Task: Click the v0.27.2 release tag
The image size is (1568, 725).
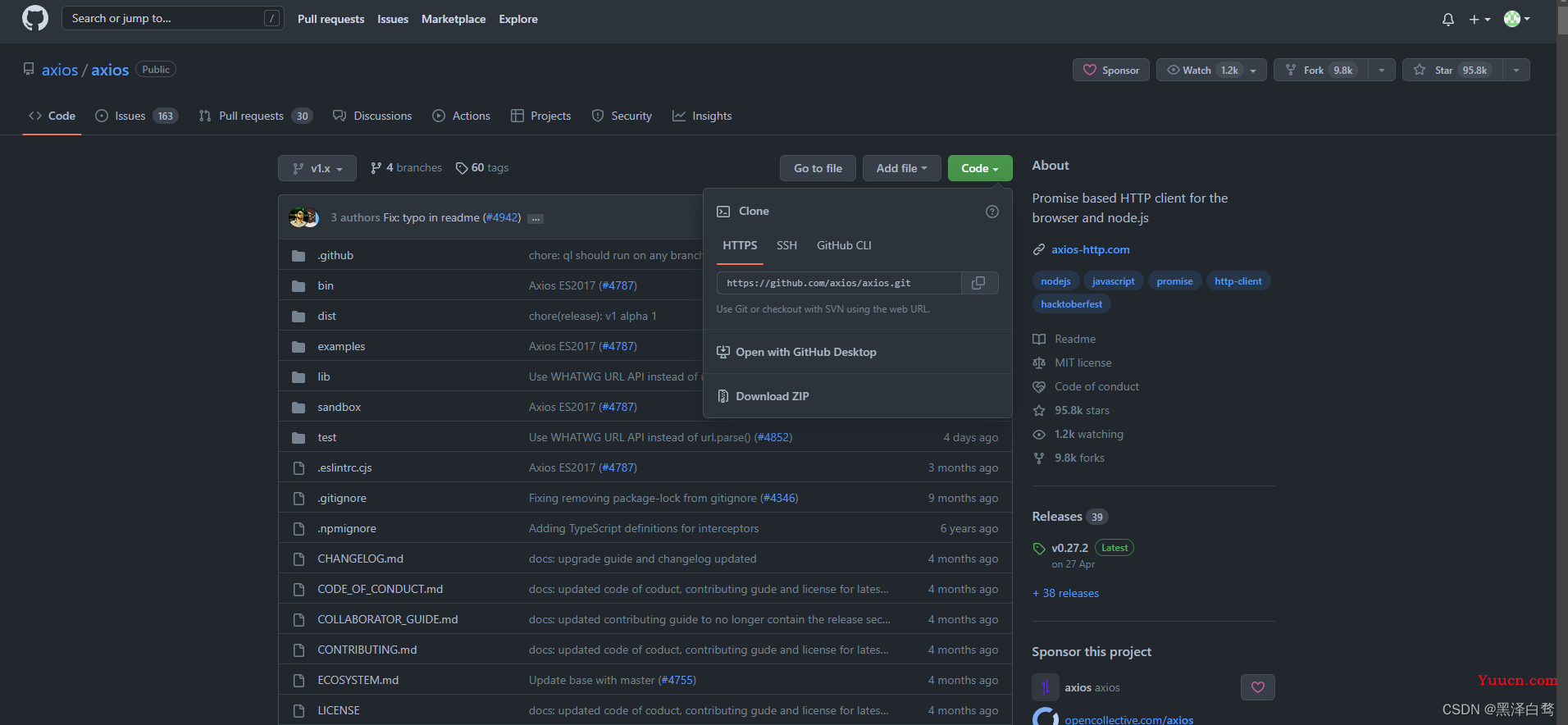Action: point(1069,548)
